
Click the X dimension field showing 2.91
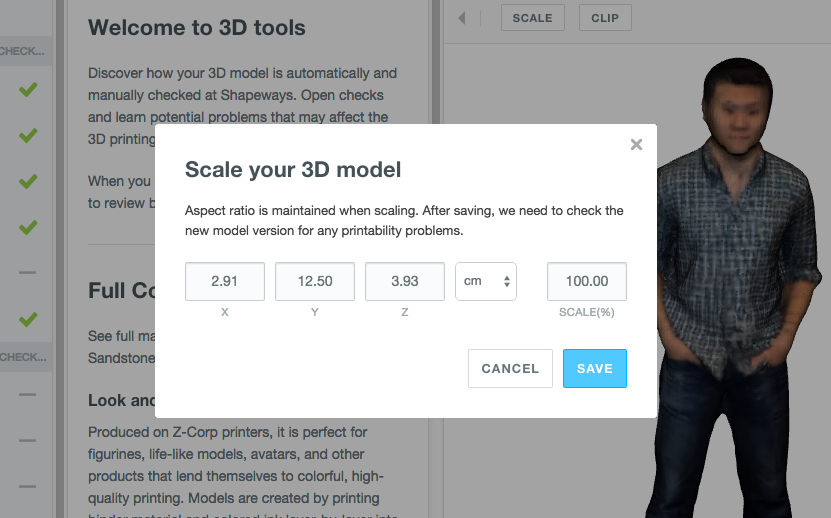click(x=225, y=282)
